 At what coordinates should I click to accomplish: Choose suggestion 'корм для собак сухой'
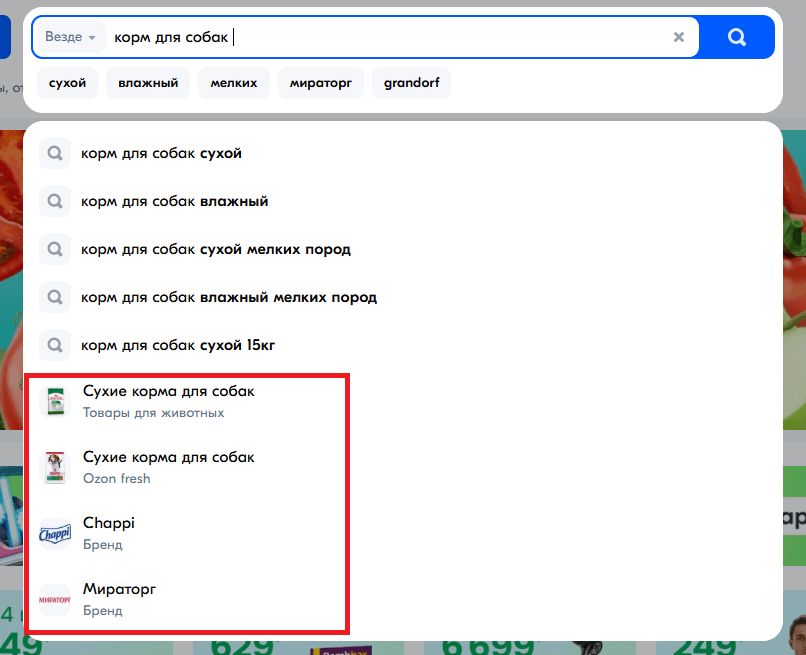point(403,153)
